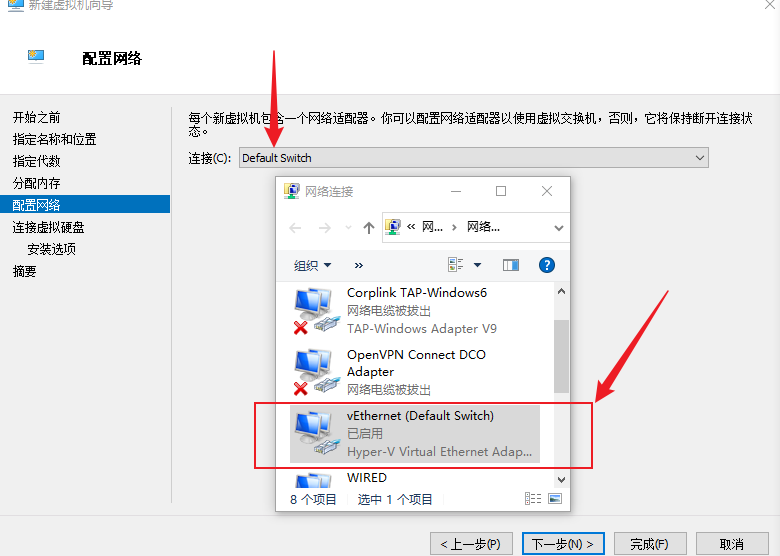Click the TAP-Windows Adapter V9 text
The height and width of the screenshot is (556, 780).
pos(422,329)
